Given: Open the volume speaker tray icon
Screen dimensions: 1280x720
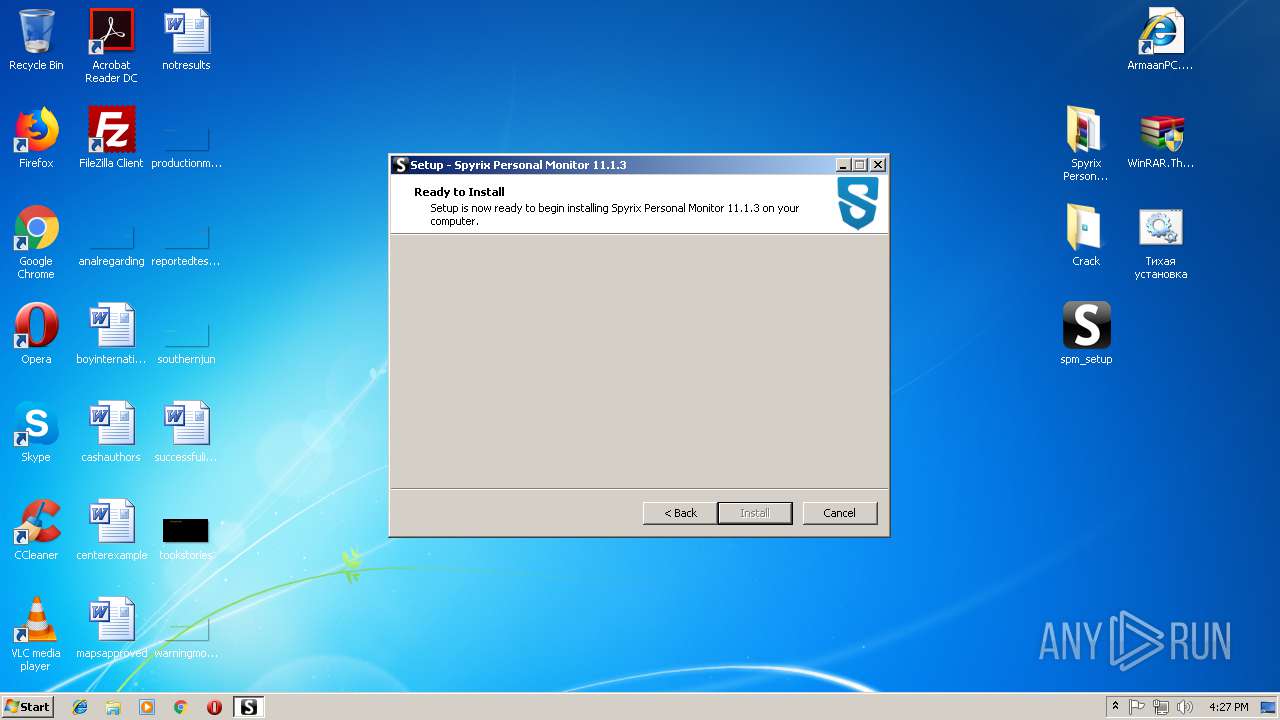Looking at the screenshot, I should click(1185, 707).
